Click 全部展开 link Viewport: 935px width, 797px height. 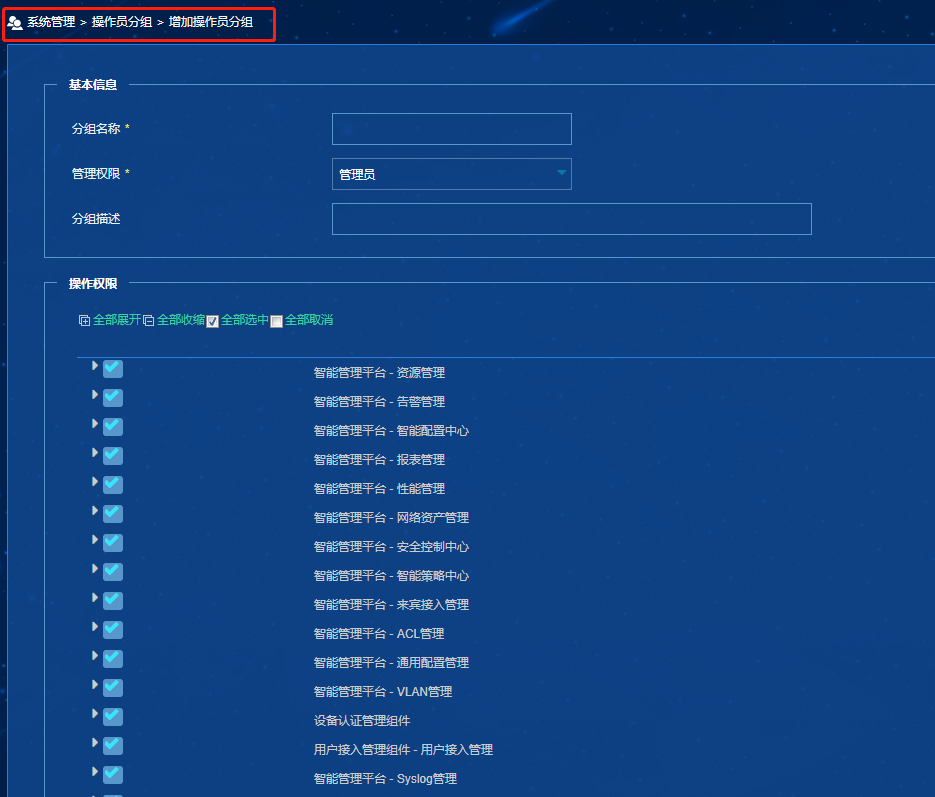pyautogui.click(x=117, y=320)
